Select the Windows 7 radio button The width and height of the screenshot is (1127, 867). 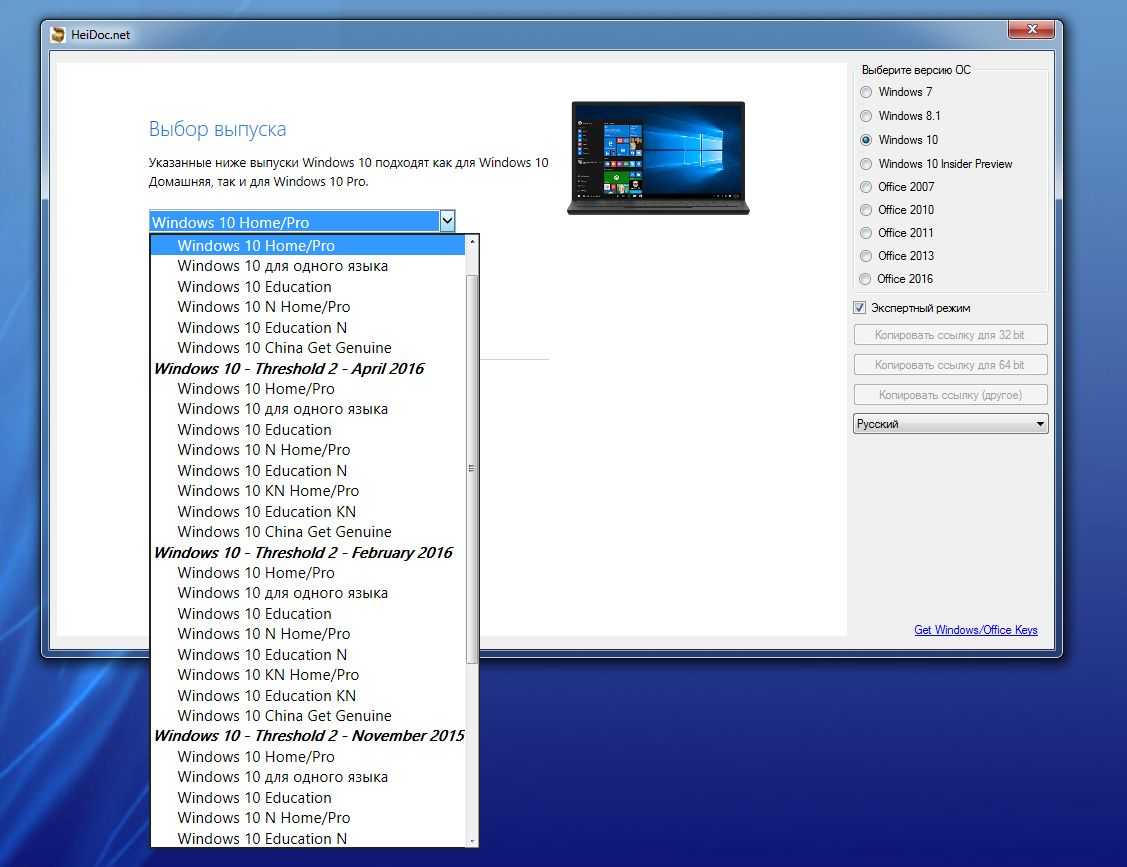tap(866, 92)
